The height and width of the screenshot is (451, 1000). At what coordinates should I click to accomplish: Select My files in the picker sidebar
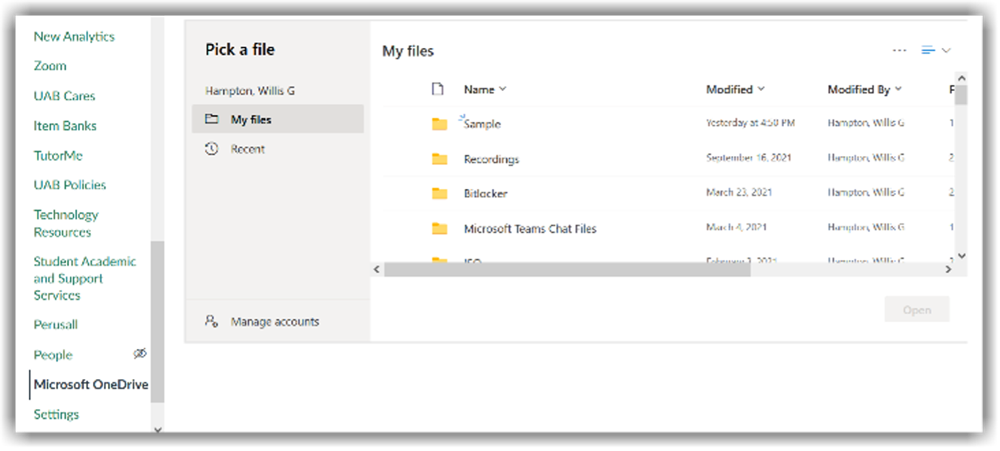[x=250, y=119]
